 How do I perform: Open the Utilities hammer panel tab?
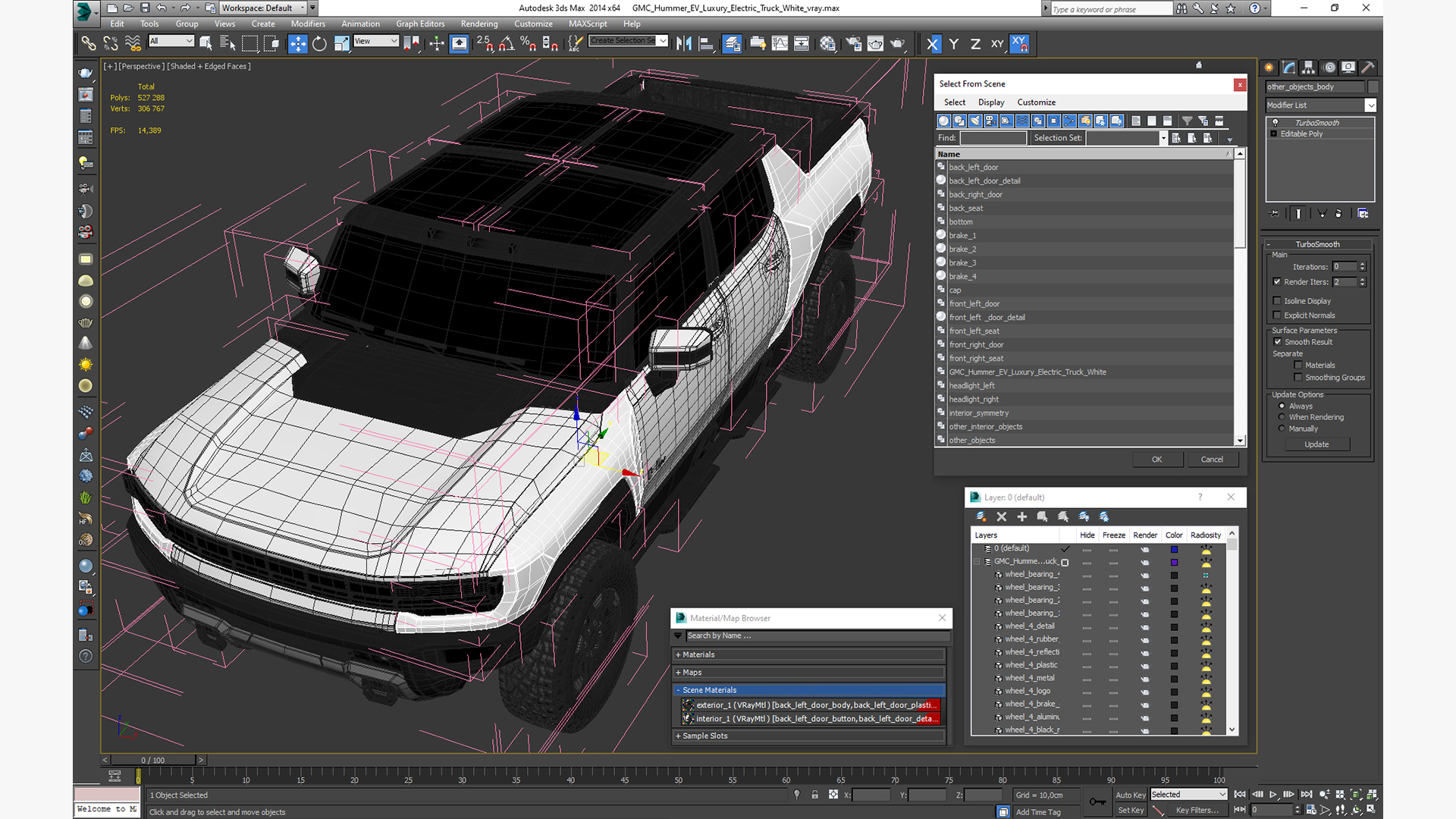pyautogui.click(x=1367, y=67)
